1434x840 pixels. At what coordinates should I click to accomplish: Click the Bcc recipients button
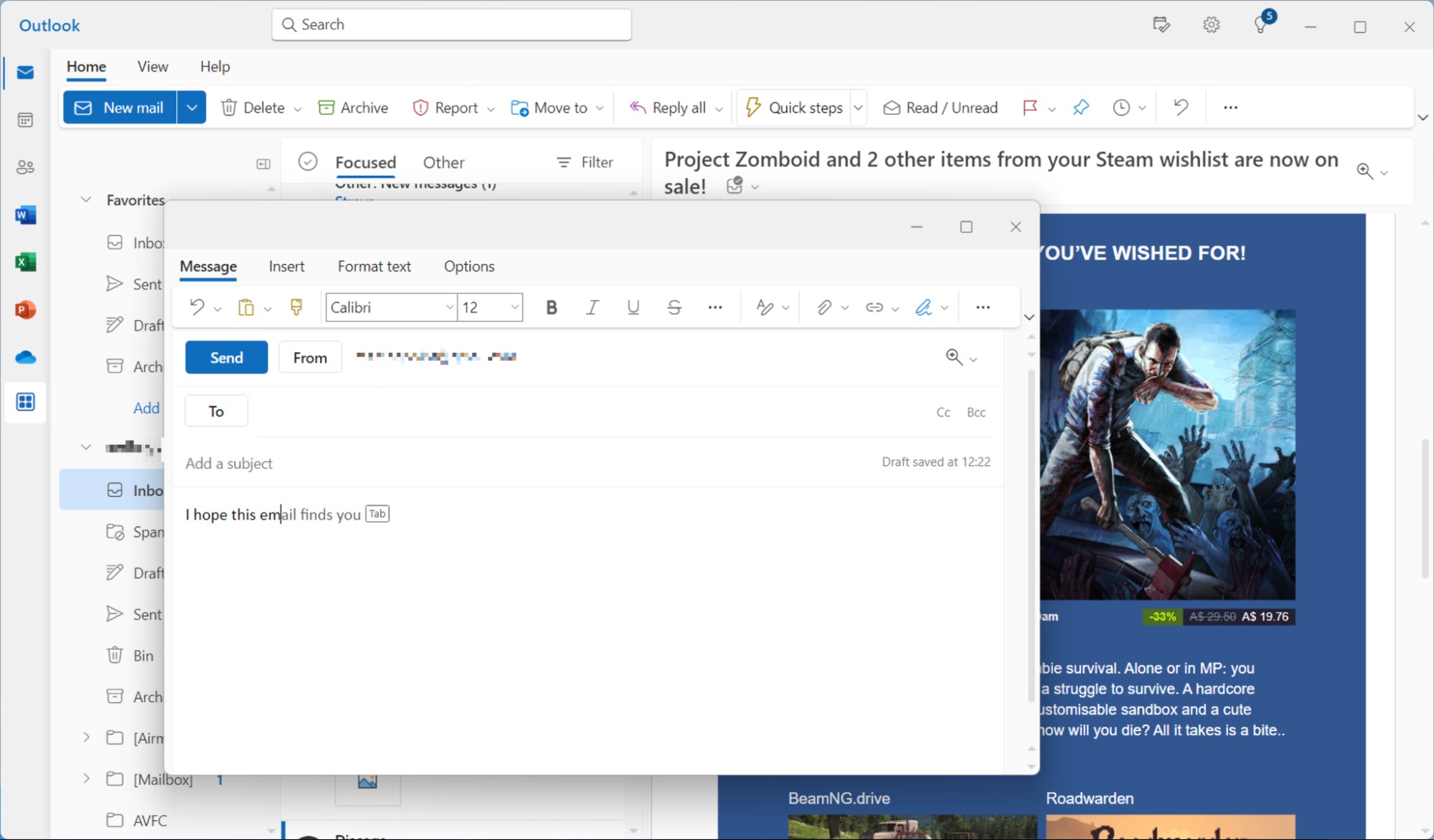point(974,412)
